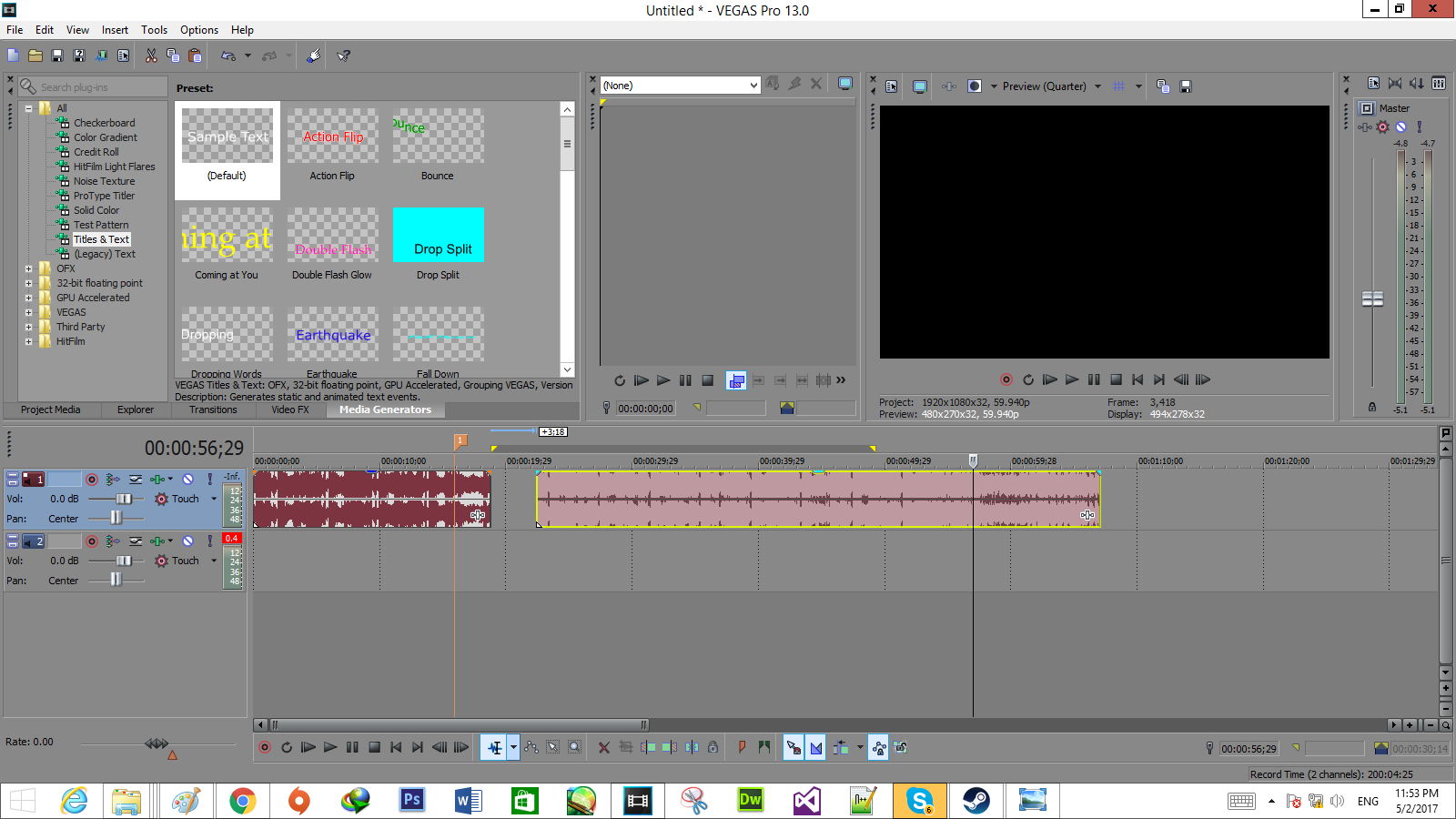1456x819 pixels.
Task: Insert a marker with the marker icon
Action: tap(743, 748)
